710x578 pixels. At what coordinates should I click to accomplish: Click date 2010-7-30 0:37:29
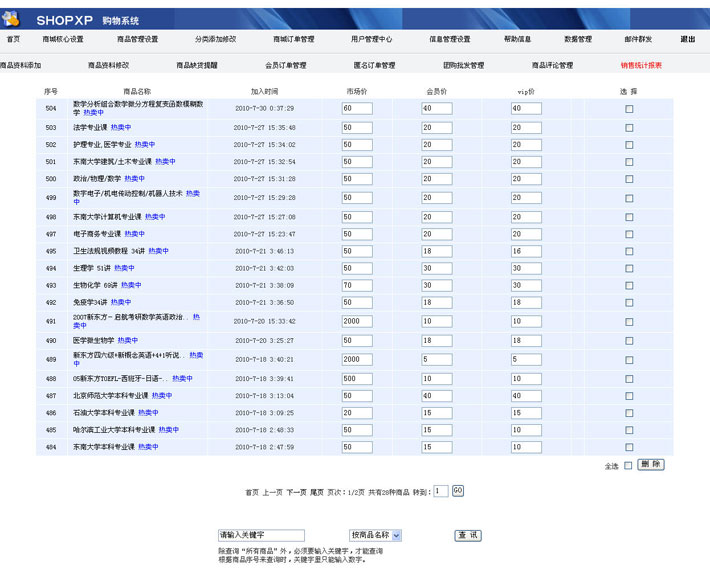tap(264, 108)
